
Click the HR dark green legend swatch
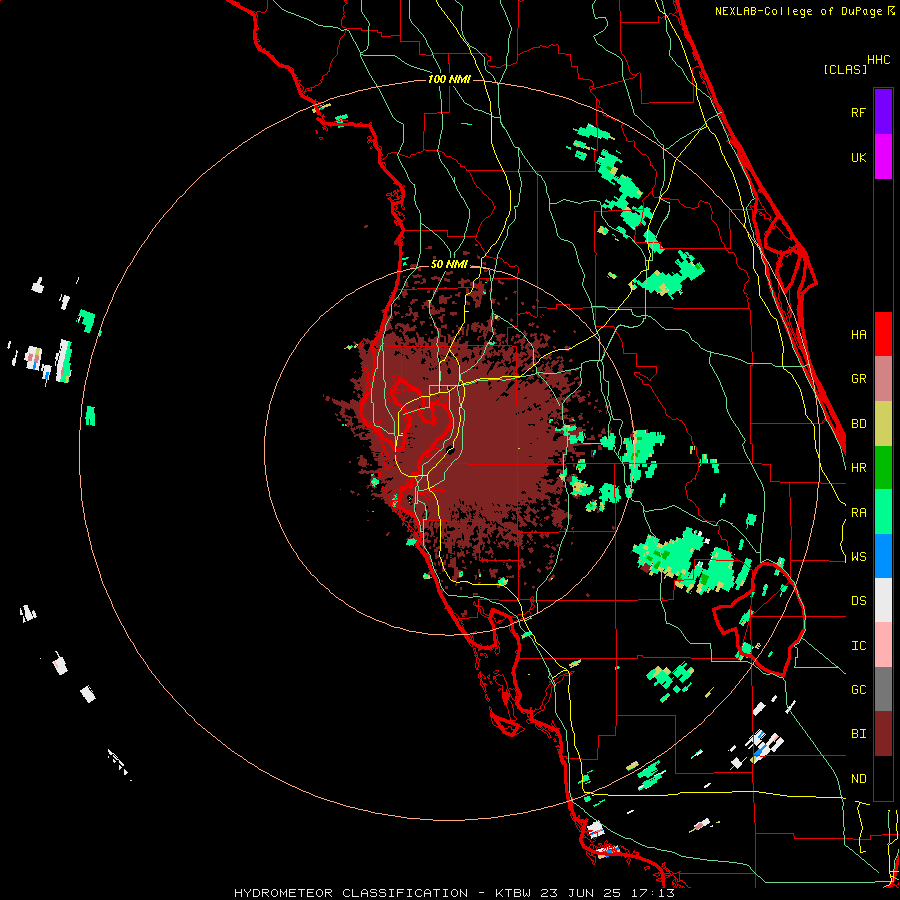[x=883, y=468]
